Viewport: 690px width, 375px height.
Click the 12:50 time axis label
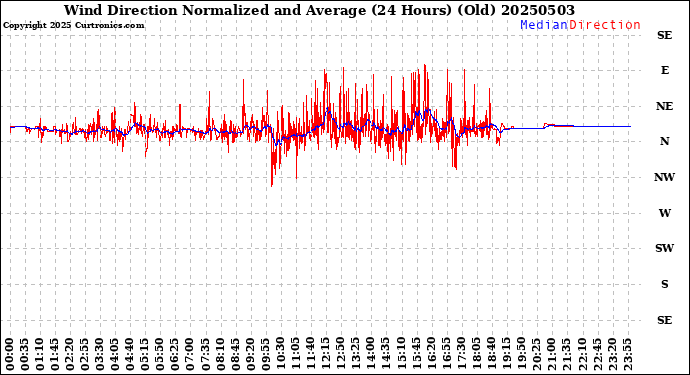(x=341, y=354)
